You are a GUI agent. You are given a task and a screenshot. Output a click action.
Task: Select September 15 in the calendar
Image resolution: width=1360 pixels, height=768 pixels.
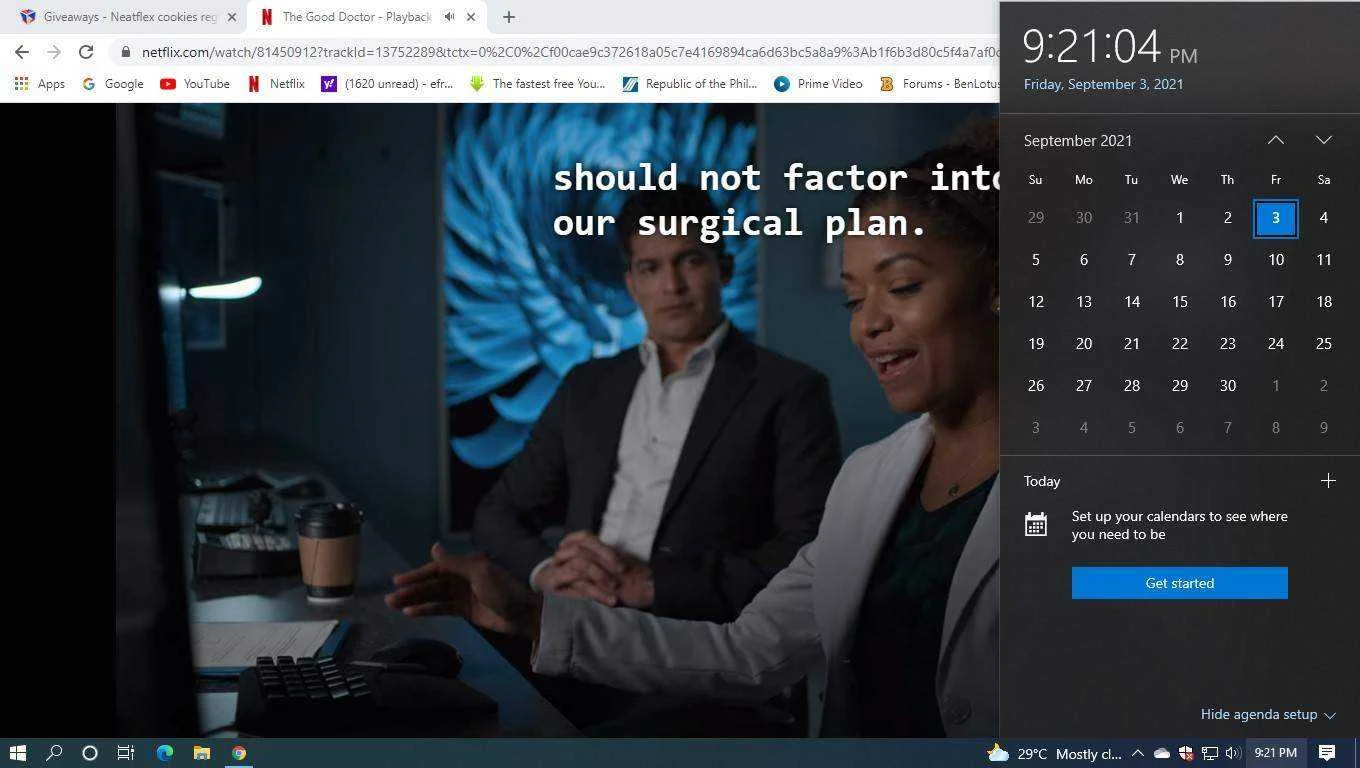pyautogui.click(x=1180, y=302)
